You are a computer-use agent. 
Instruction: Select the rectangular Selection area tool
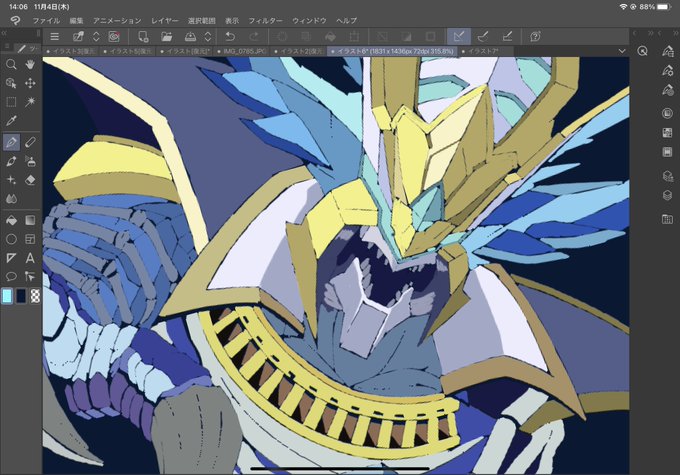[11, 102]
